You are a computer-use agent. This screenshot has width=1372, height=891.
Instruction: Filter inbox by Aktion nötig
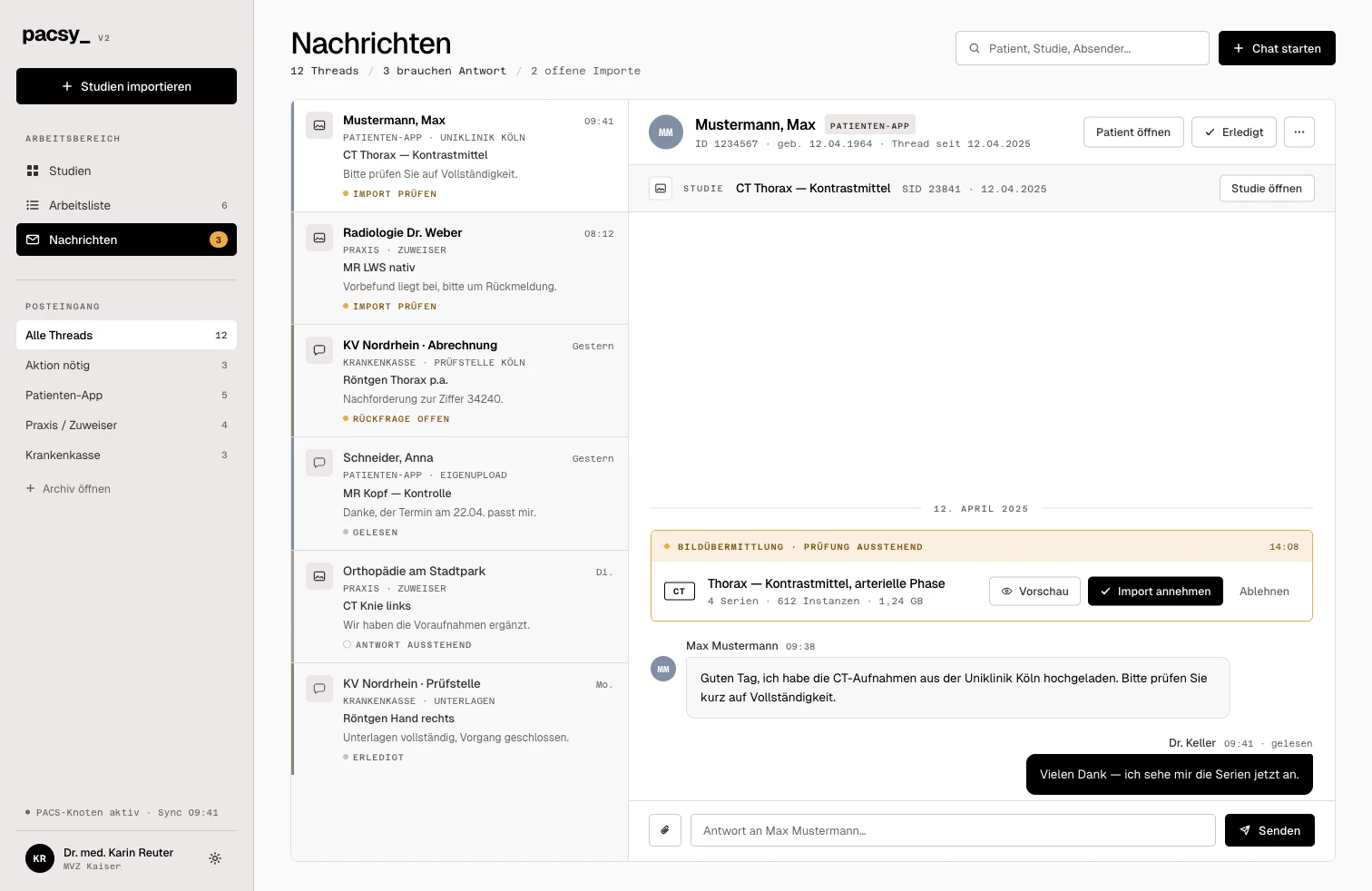point(126,365)
